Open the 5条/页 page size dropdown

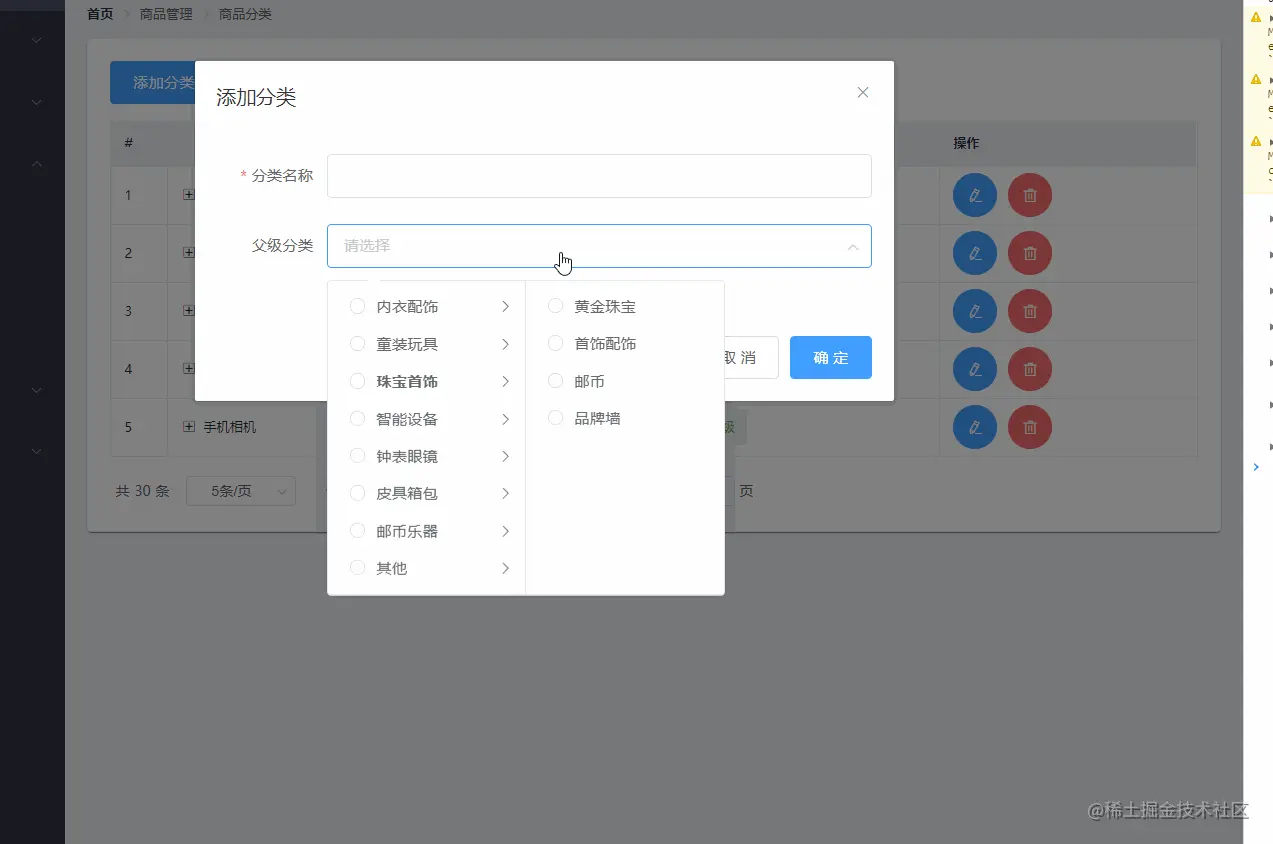240,491
